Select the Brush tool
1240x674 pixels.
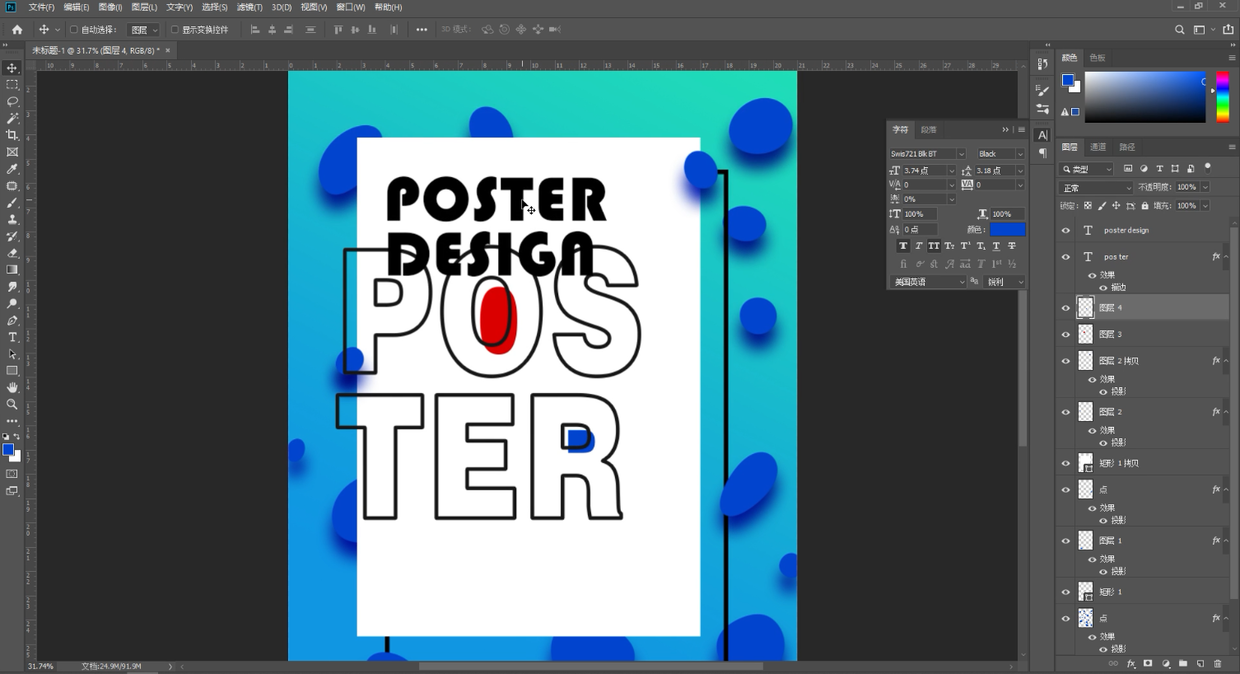click(x=12, y=203)
